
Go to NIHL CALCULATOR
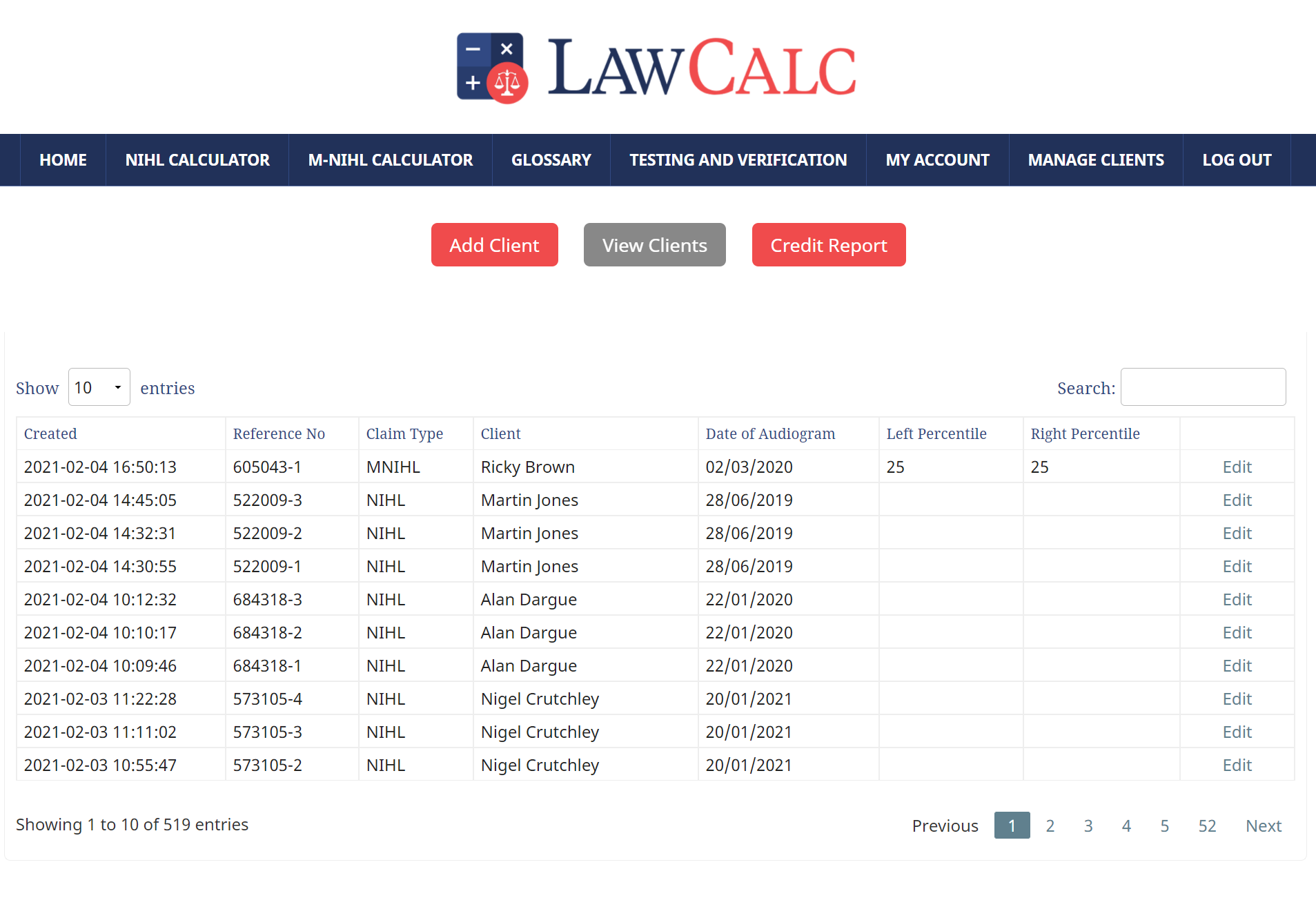point(197,160)
